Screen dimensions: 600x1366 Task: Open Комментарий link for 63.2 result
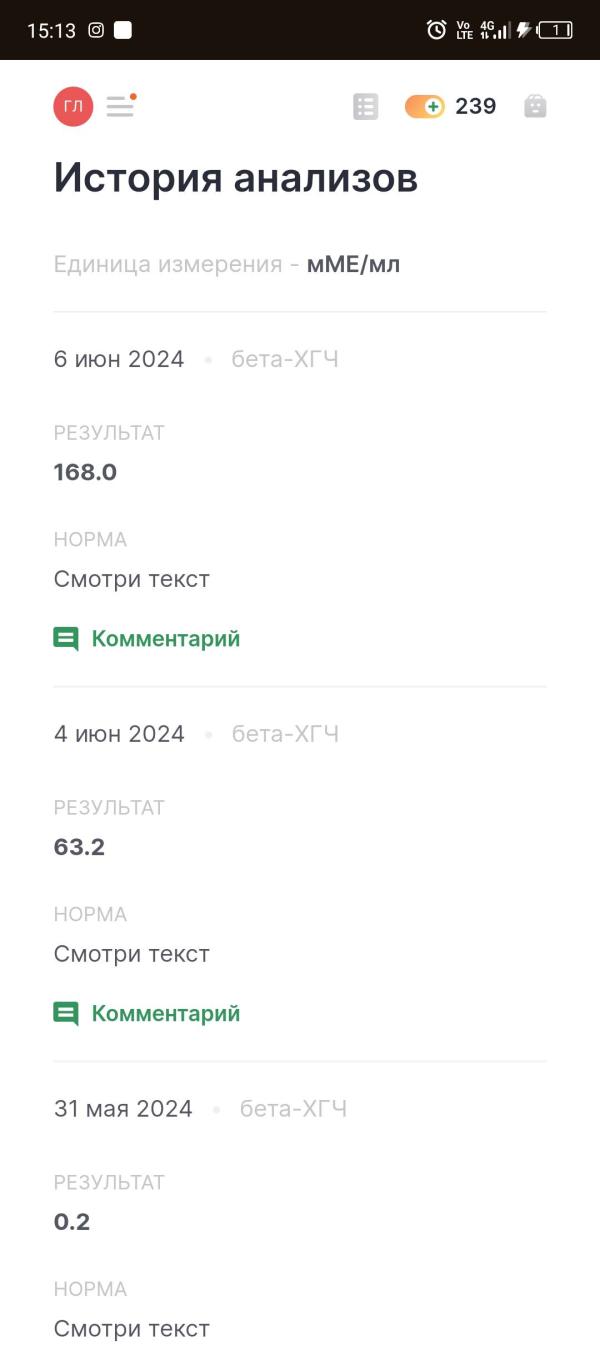tap(166, 1014)
